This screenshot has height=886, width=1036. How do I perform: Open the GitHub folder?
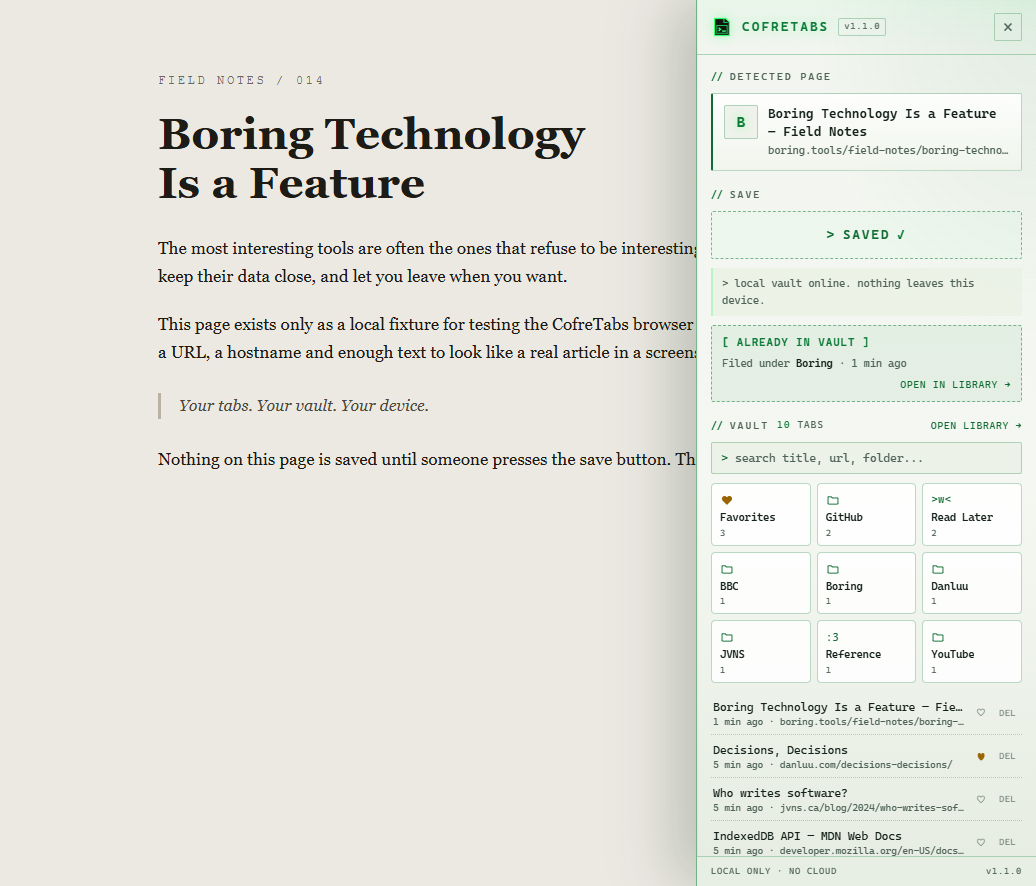[866, 515]
